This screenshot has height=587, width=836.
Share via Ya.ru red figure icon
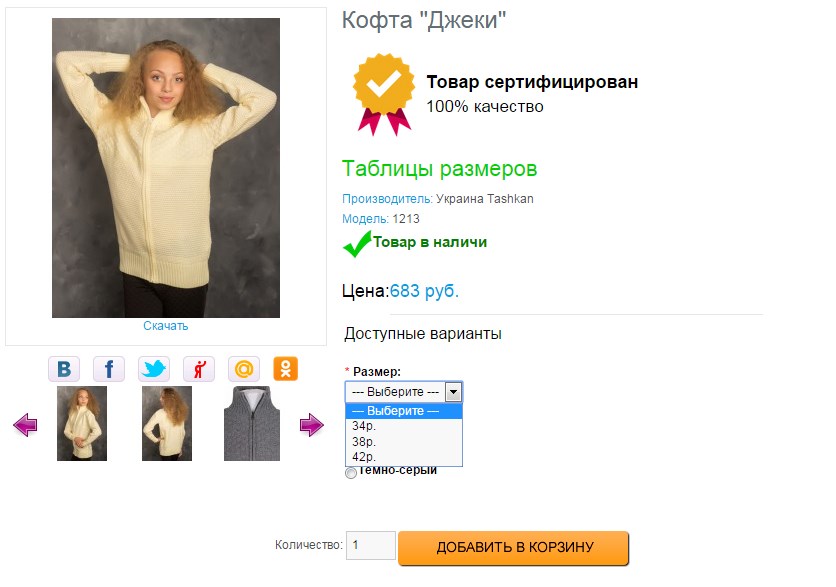(199, 369)
